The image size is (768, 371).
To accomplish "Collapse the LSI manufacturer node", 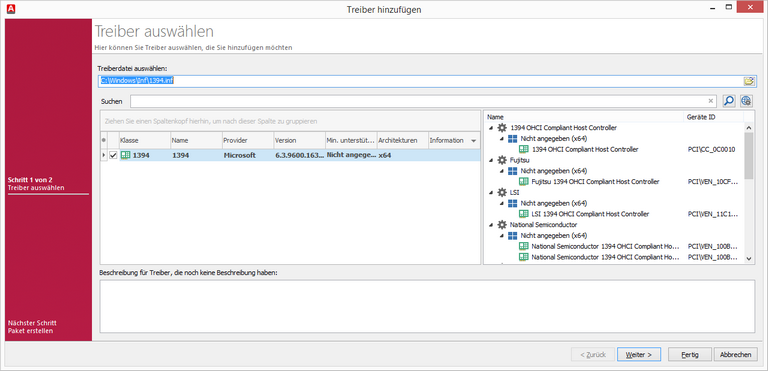I will pyautogui.click(x=491, y=193).
